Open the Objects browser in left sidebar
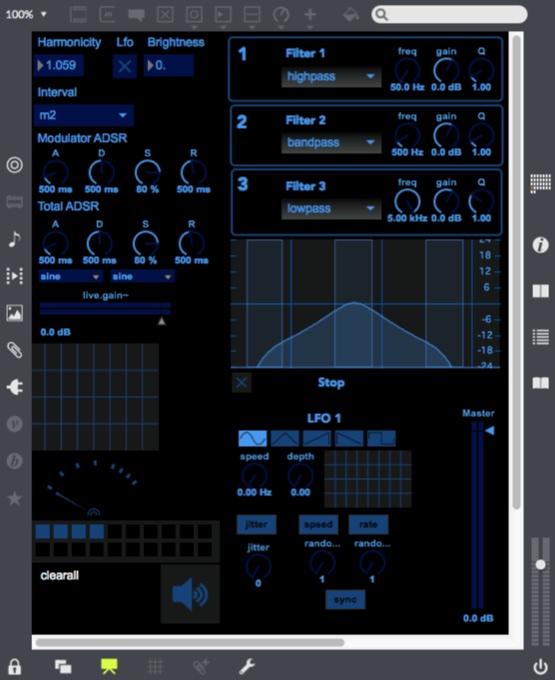This screenshot has width=555, height=680. click(x=14, y=165)
